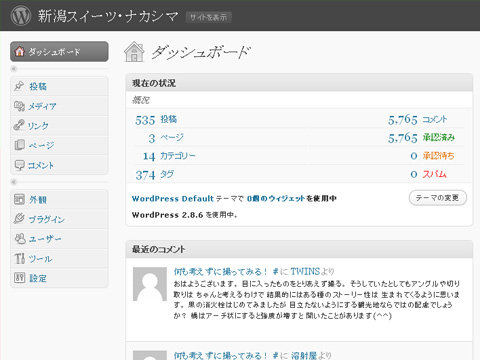Image resolution: width=480 pixels, height=360 pixels.
Task: Open the TWINS commenter name link
Action: [305, 272]
